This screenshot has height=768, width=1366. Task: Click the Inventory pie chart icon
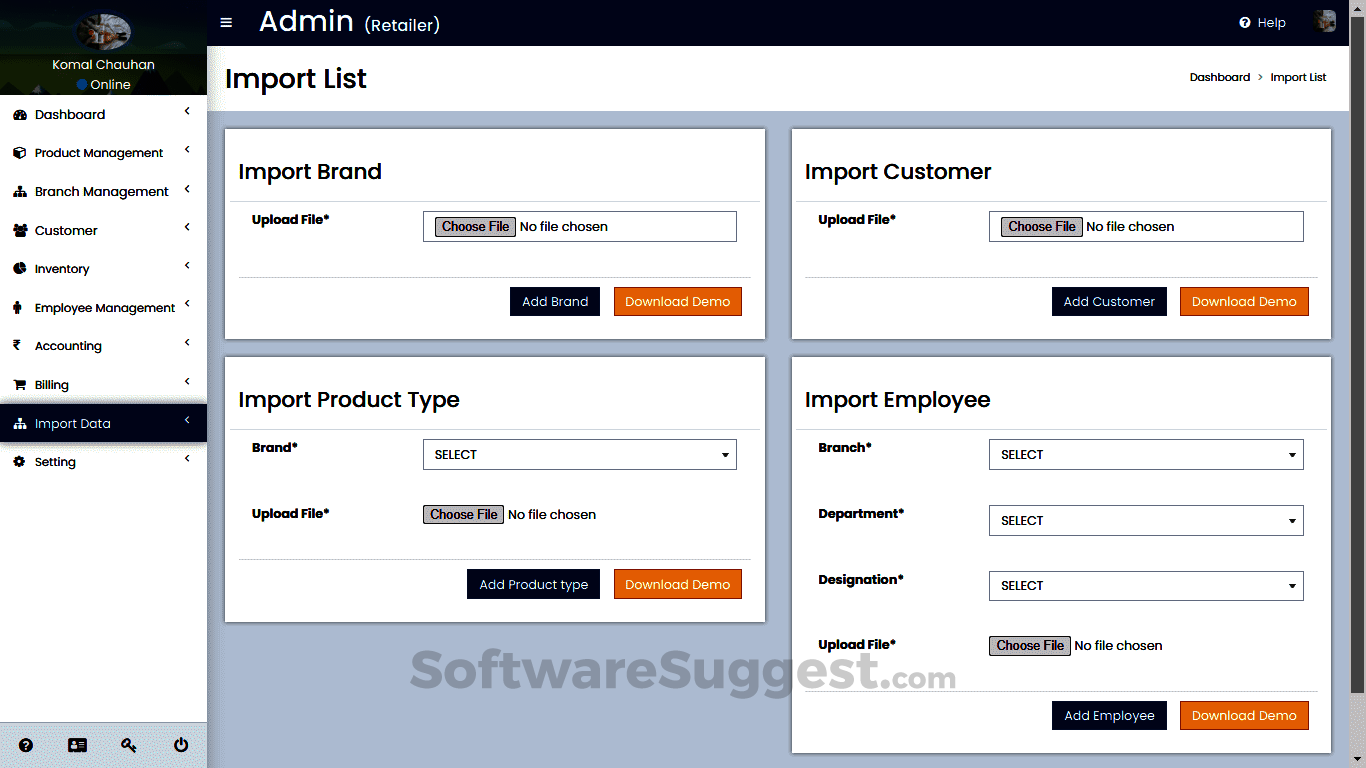pos(19,269)
